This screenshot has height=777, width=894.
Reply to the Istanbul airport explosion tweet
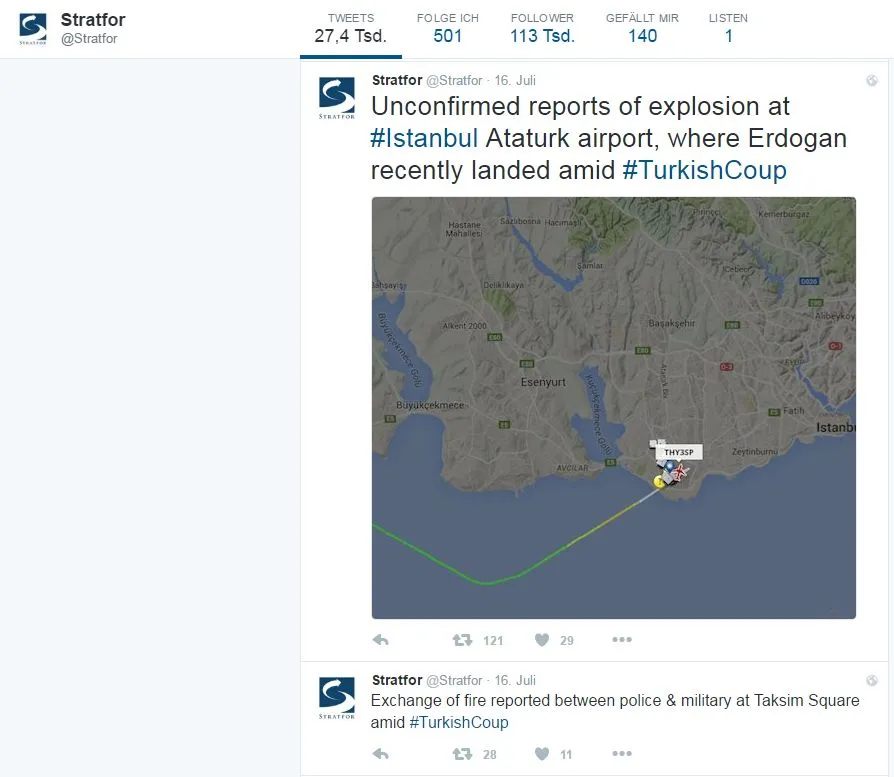click(x=380, y=640)
